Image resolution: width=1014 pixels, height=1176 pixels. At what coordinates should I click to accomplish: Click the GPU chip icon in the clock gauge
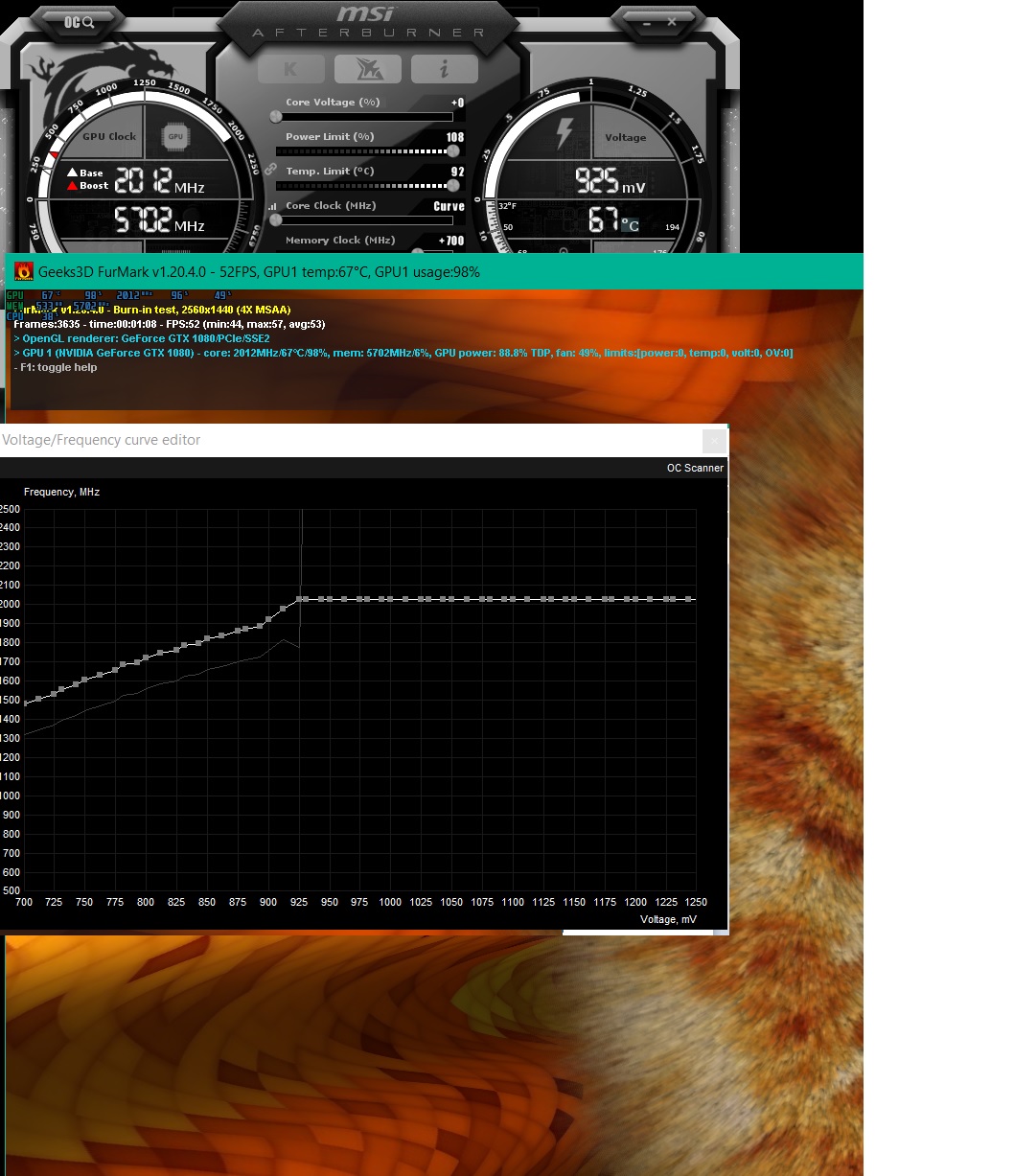tap(175, 137)
